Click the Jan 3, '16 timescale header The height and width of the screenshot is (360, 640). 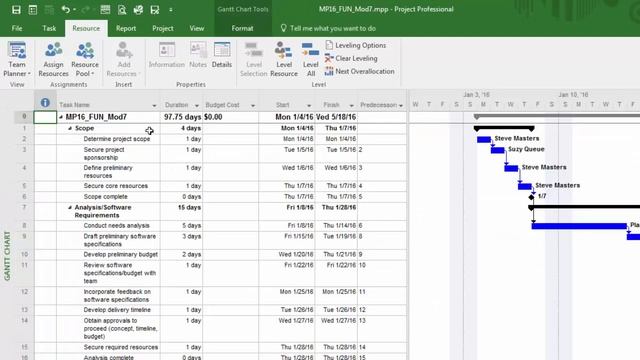point(476,95)
